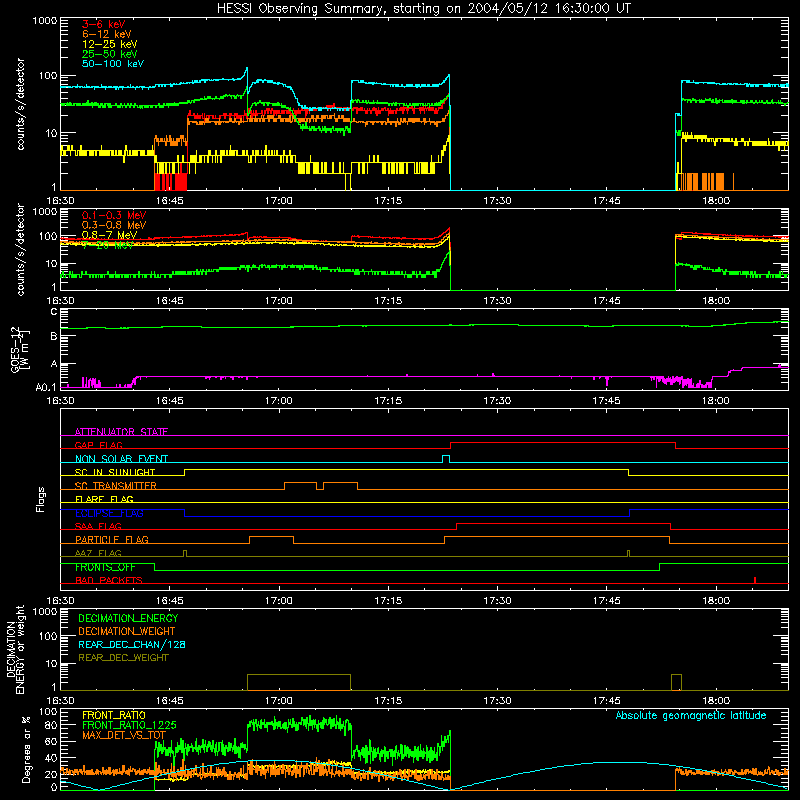Pick the FLARE_FLAG label
Screen dimensions: 800x800
click(x=104, y=499)
